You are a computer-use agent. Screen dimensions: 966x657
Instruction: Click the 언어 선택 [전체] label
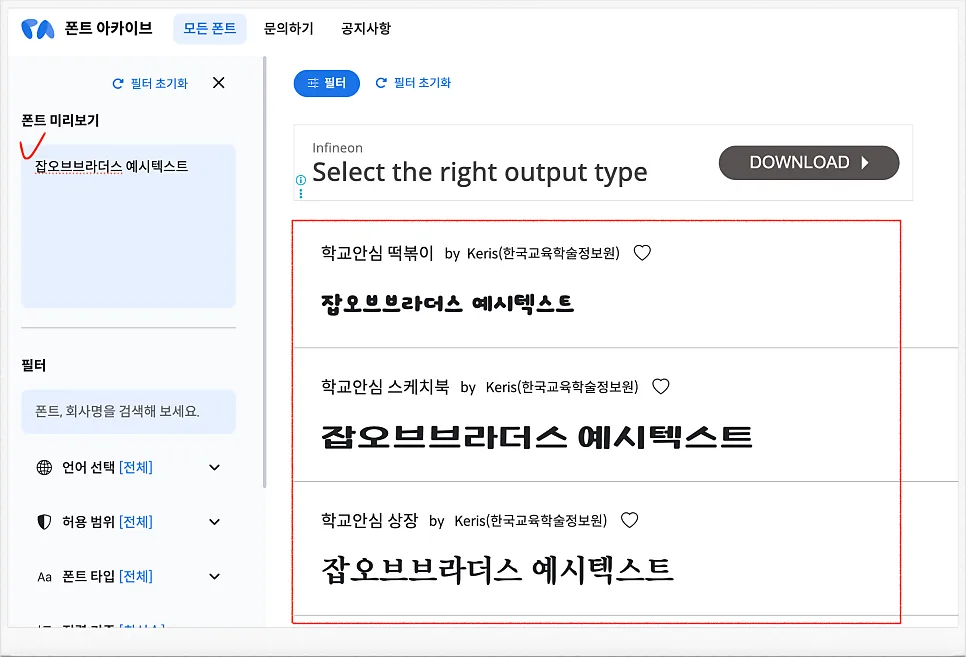pyautogui.click(x=107, y=467)
